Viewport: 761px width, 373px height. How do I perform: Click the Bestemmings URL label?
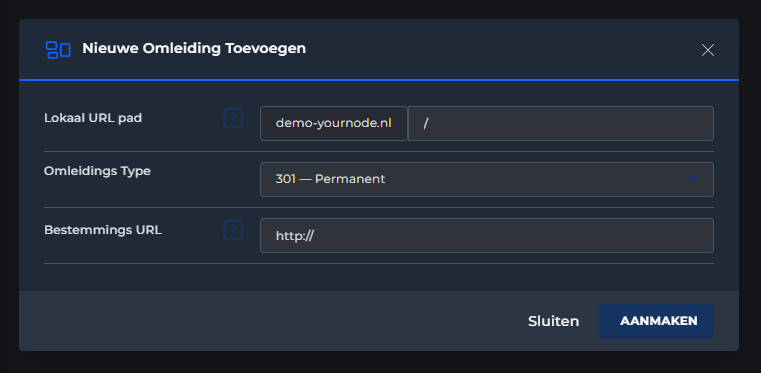[103, 230]
